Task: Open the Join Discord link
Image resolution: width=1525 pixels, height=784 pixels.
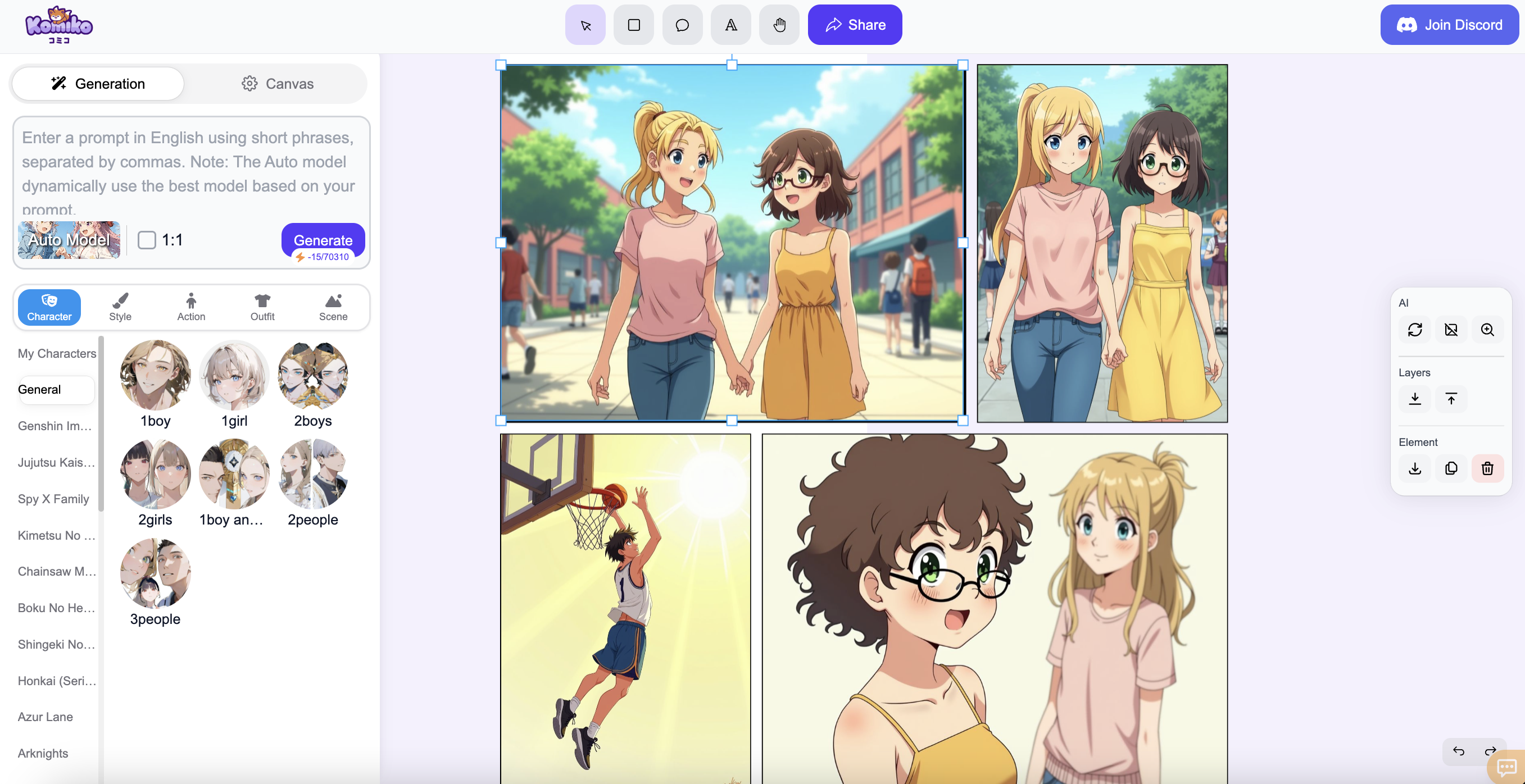Action: [x=1449, y=25]
